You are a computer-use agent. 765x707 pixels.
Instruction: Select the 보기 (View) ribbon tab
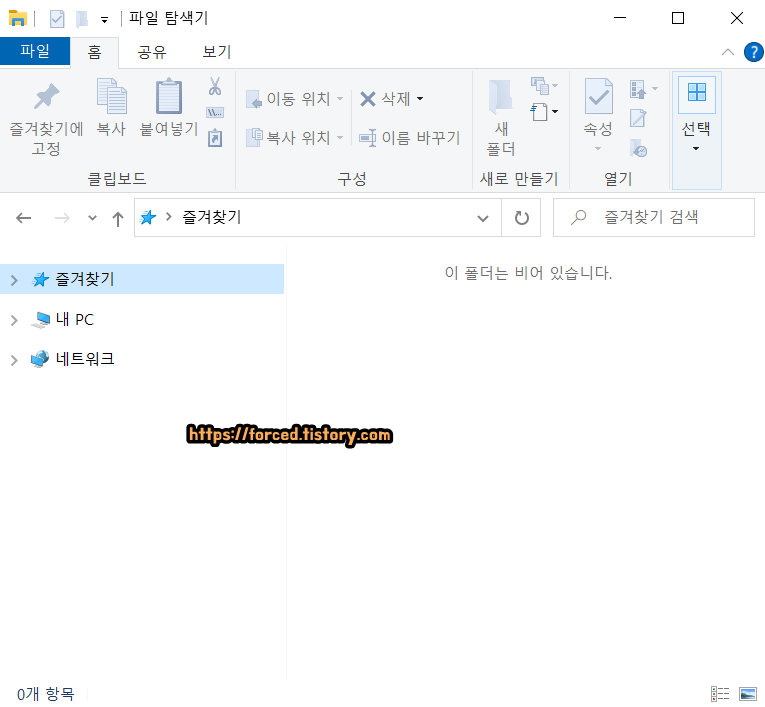coord(217,52)
